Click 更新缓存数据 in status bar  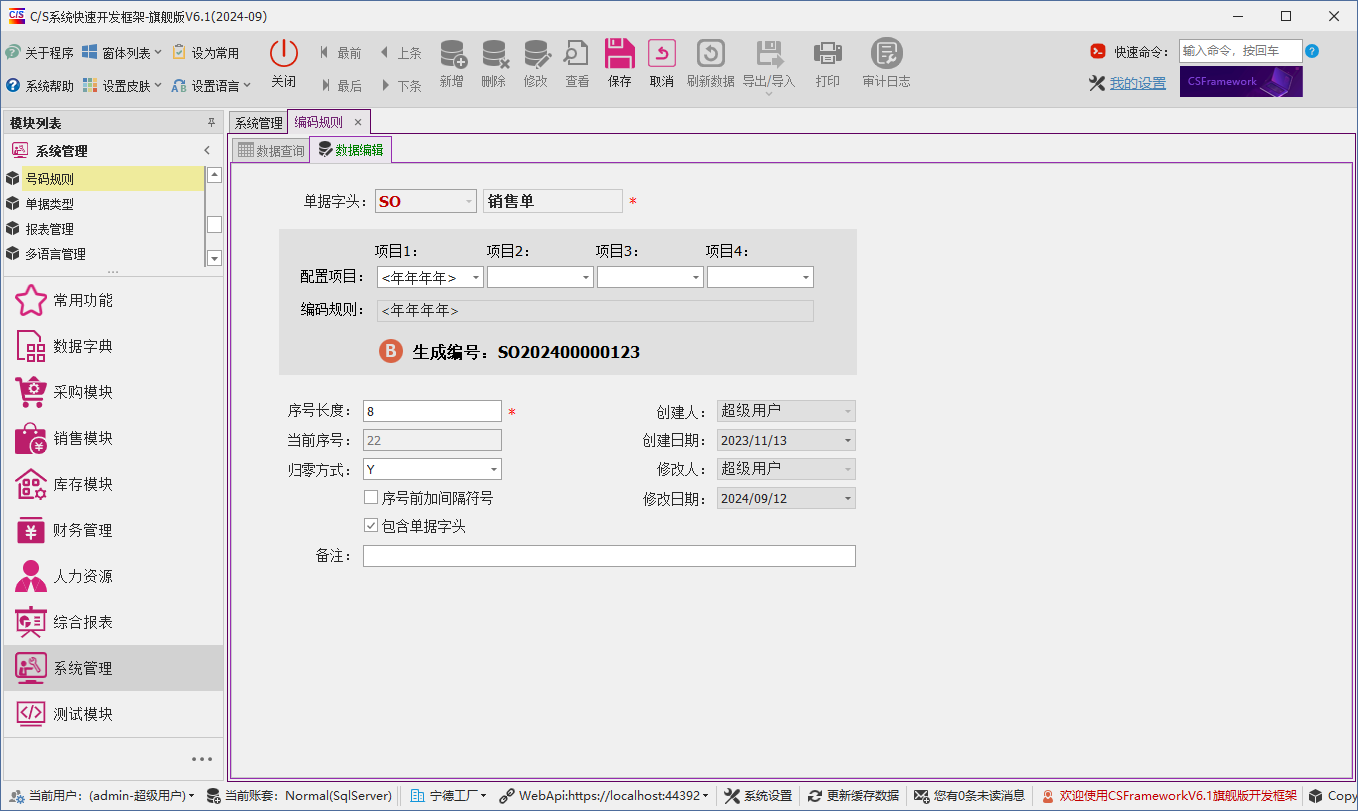pyautogui.click(x=853, y=796)
